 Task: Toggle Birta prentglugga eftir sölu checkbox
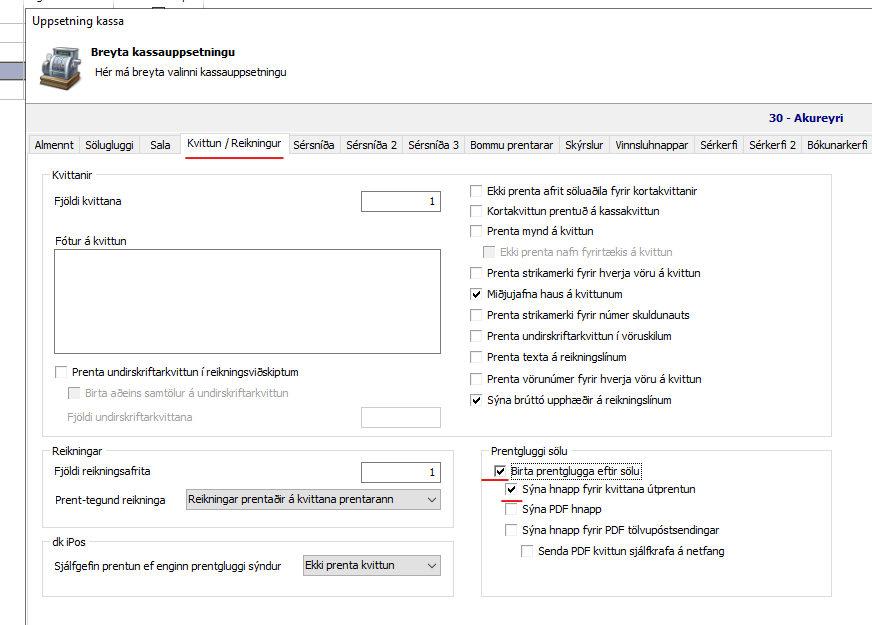tap(500, 470)
